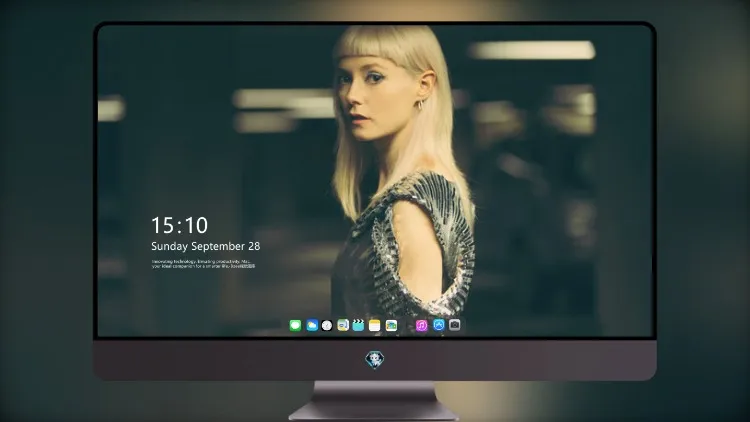Screen dimensions: 750x422
Task: Open the Camera app in the dock
Action: pos(455,325)
